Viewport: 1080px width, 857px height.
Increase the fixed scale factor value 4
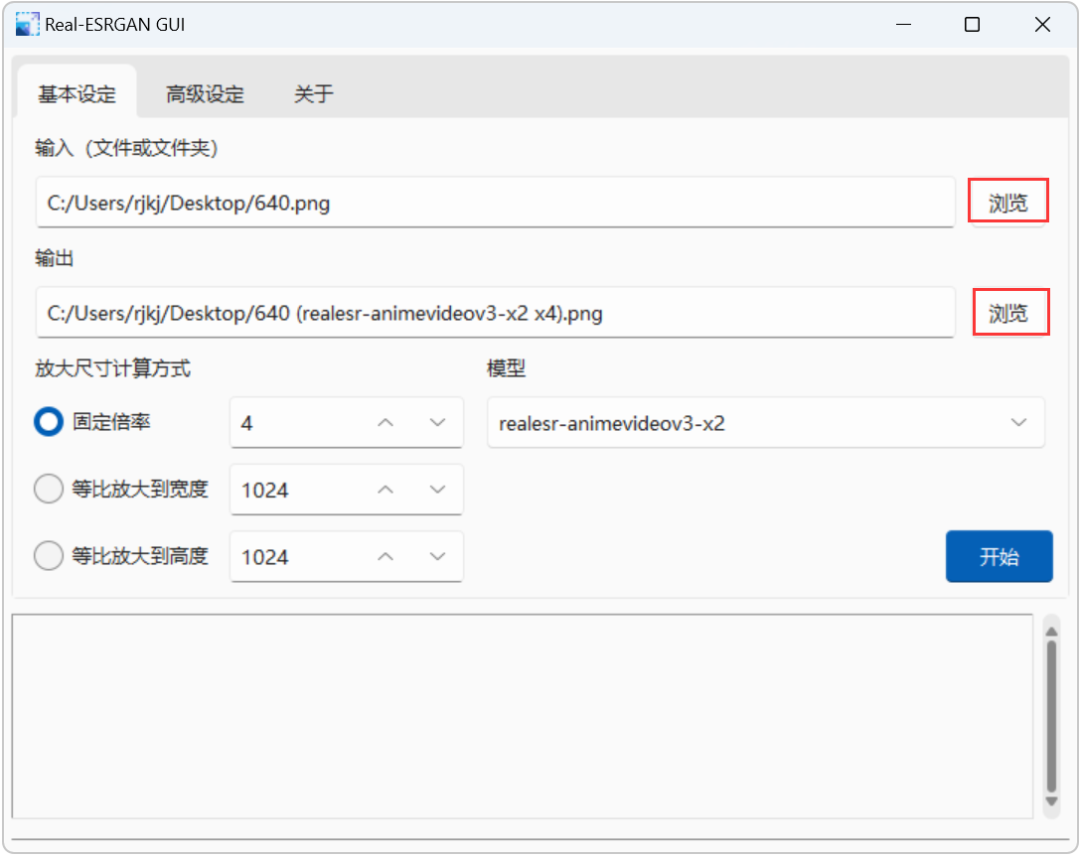[386, 422]
